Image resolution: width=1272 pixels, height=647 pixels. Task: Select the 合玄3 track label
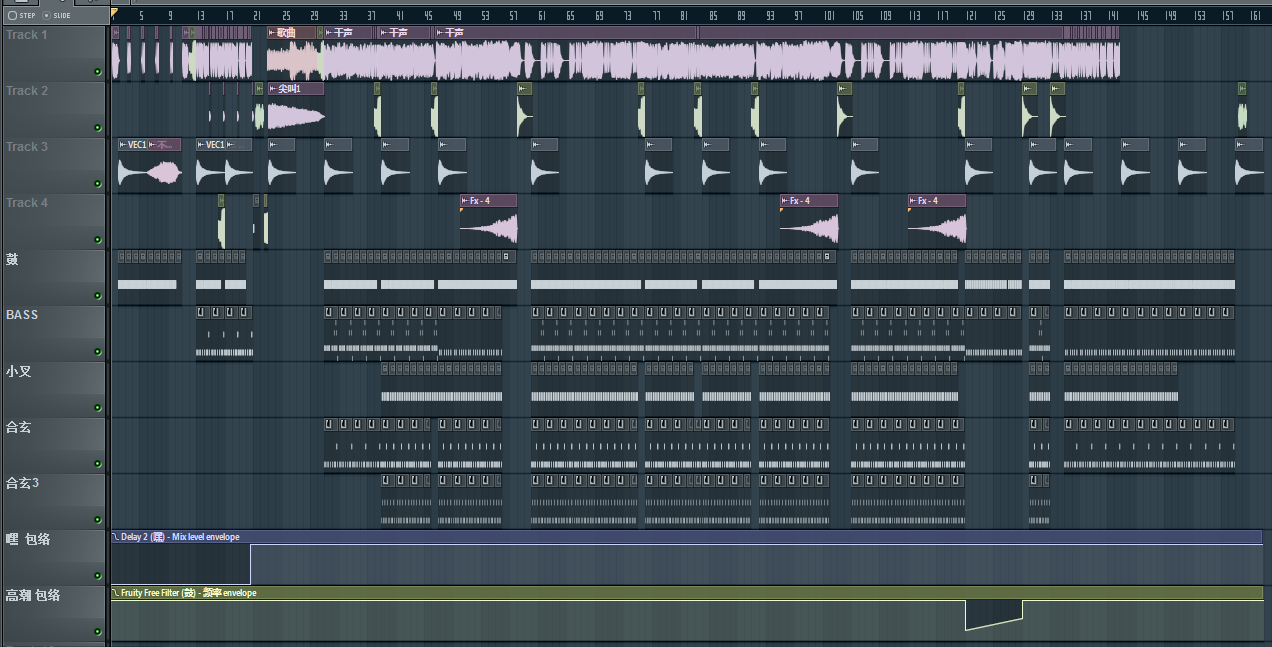(x=23, y=483)
